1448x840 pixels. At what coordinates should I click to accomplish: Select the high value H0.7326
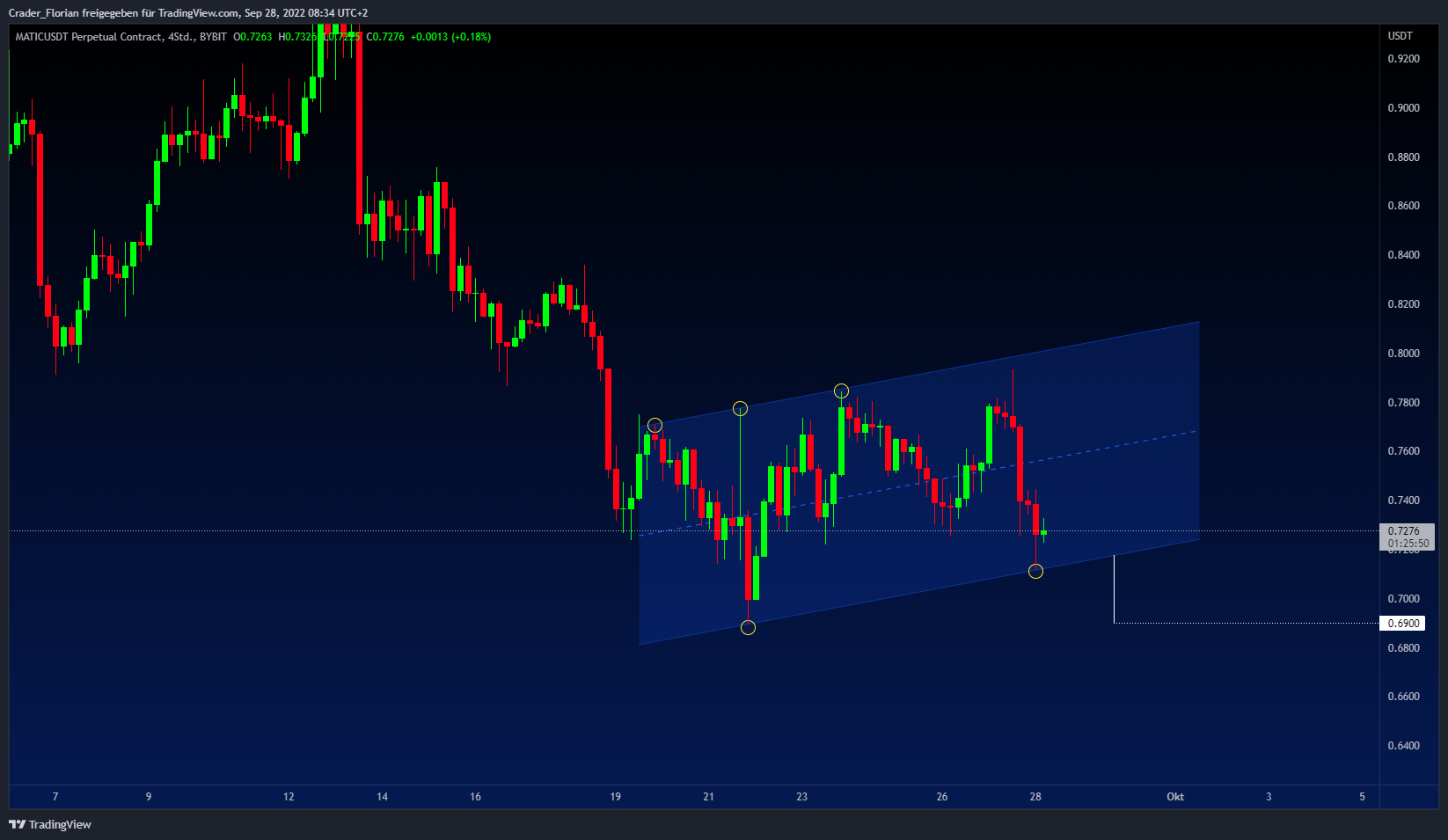[x=297, y=37]
